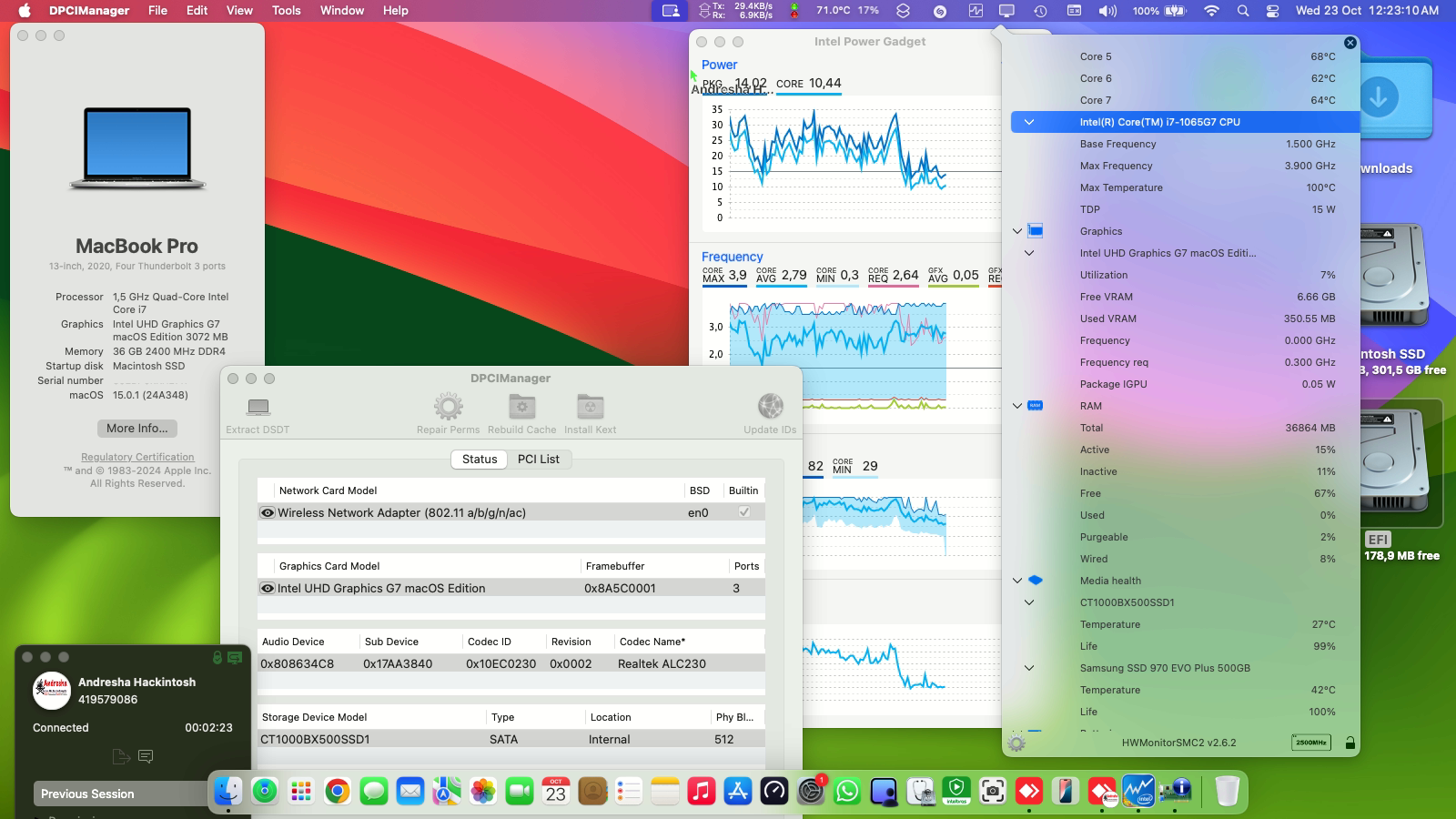Select Previous Session in the AnyDesk window

[88, 794]
